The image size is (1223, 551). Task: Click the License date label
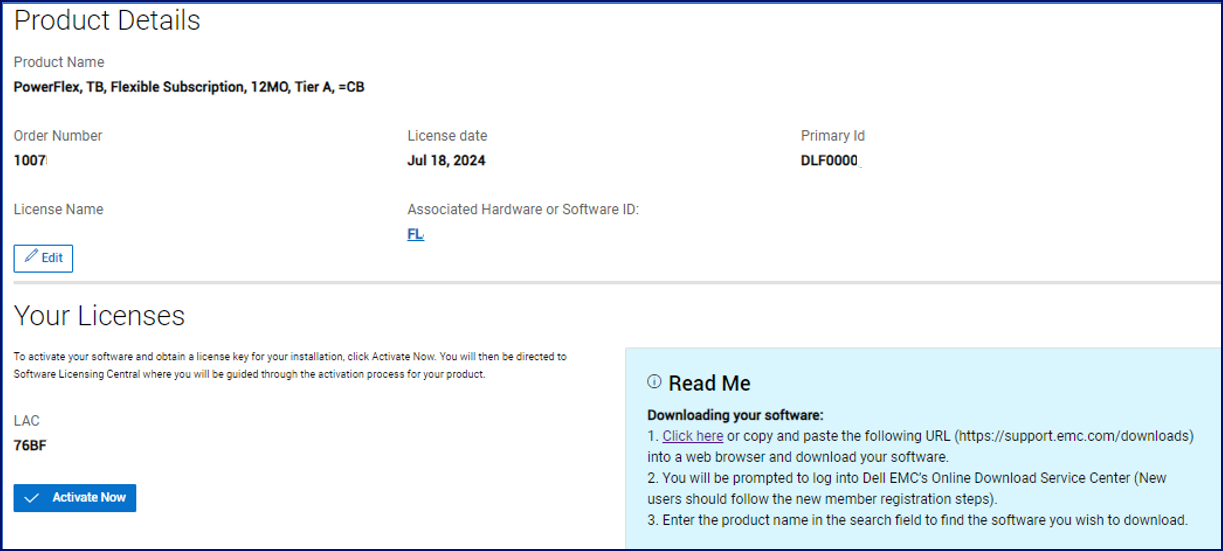pyautogui.click(x=447, y=136)
